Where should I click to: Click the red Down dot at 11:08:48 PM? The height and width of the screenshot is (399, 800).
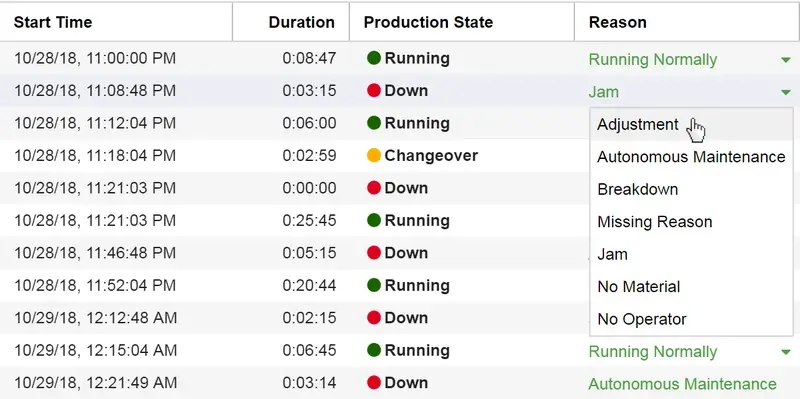(x=374, y=91)
